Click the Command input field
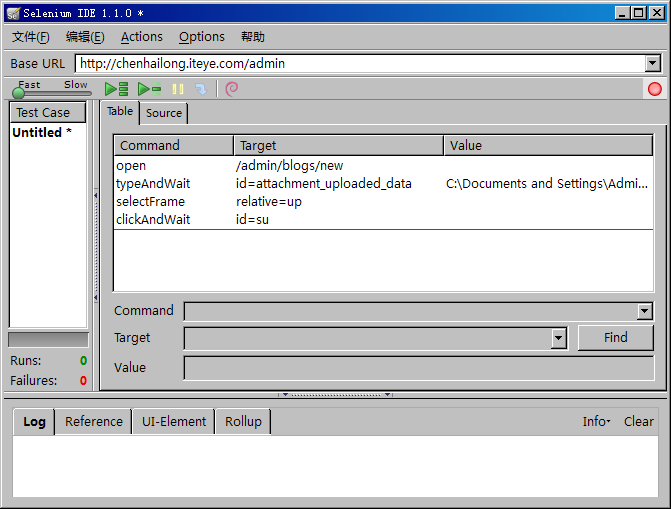Viewport: 671px width, 509px height. coord(410,311)
